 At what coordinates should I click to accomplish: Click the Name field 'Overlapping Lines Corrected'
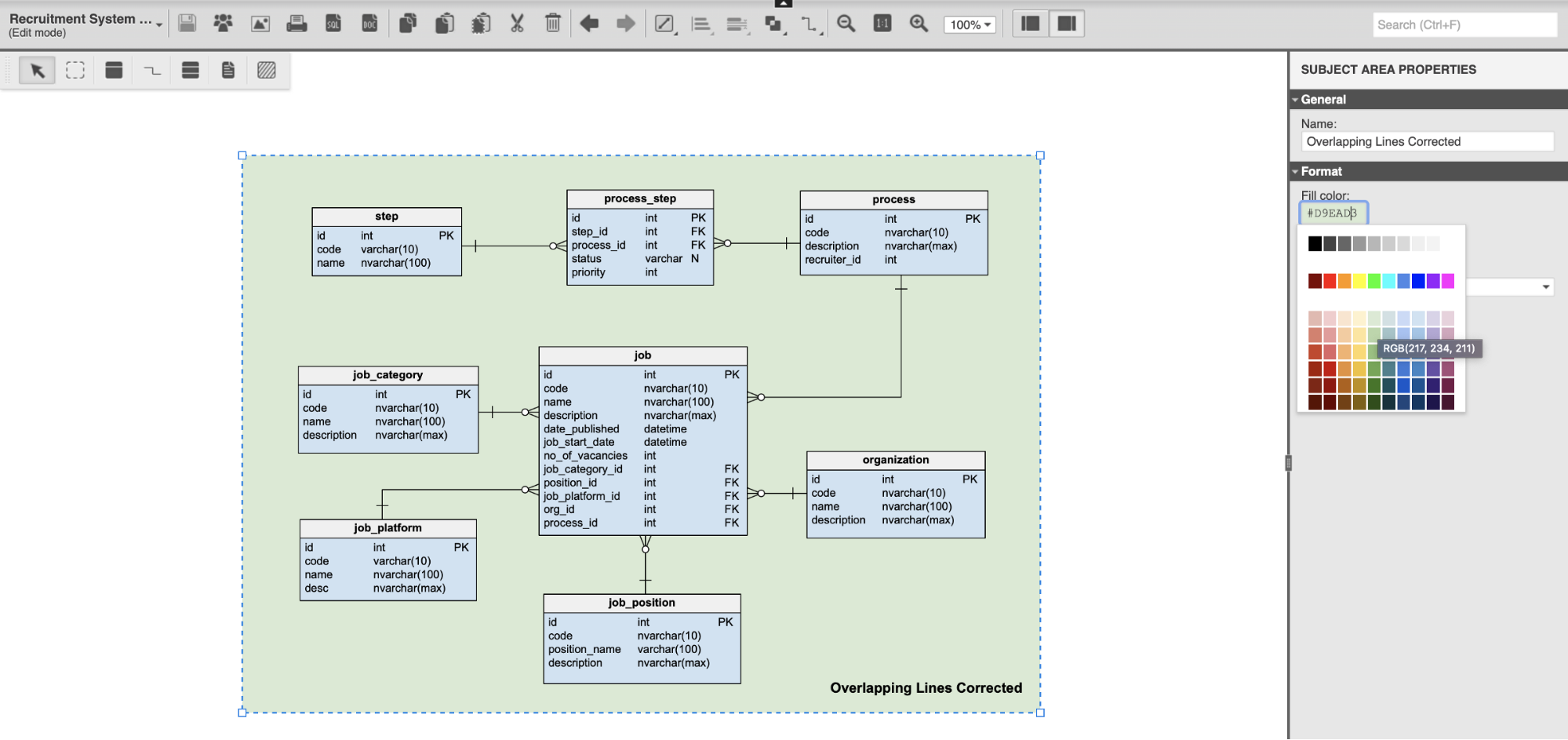point(1427,141)
